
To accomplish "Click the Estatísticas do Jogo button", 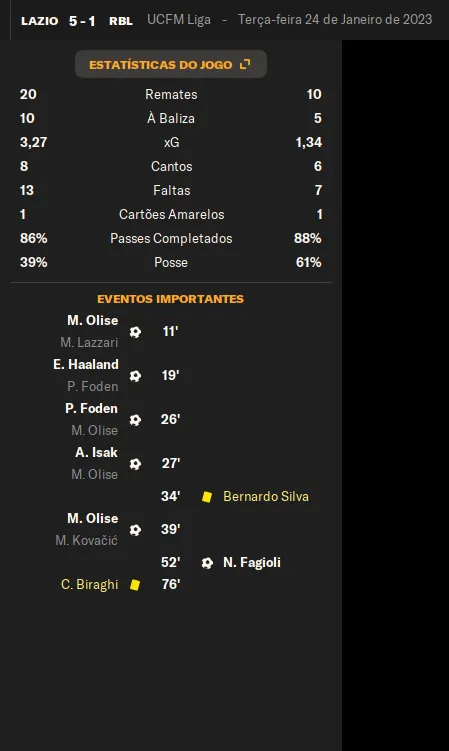I will pos(171,64).
